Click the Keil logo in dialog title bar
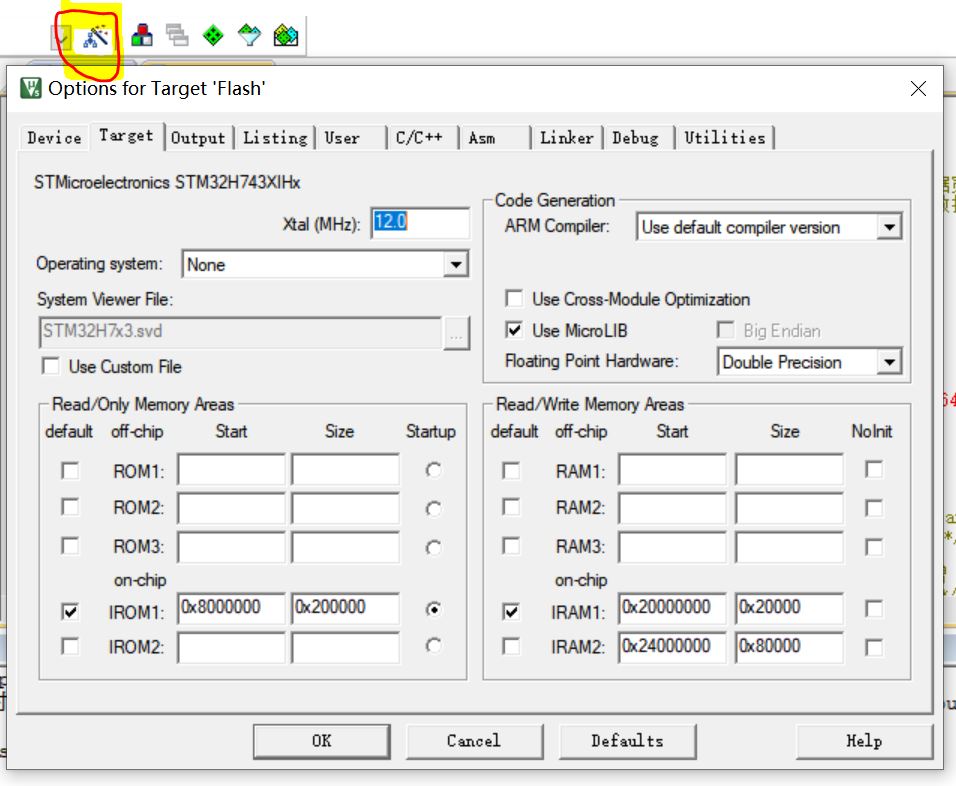This screenshot has height=786, width=956. (x=30, y=88)
